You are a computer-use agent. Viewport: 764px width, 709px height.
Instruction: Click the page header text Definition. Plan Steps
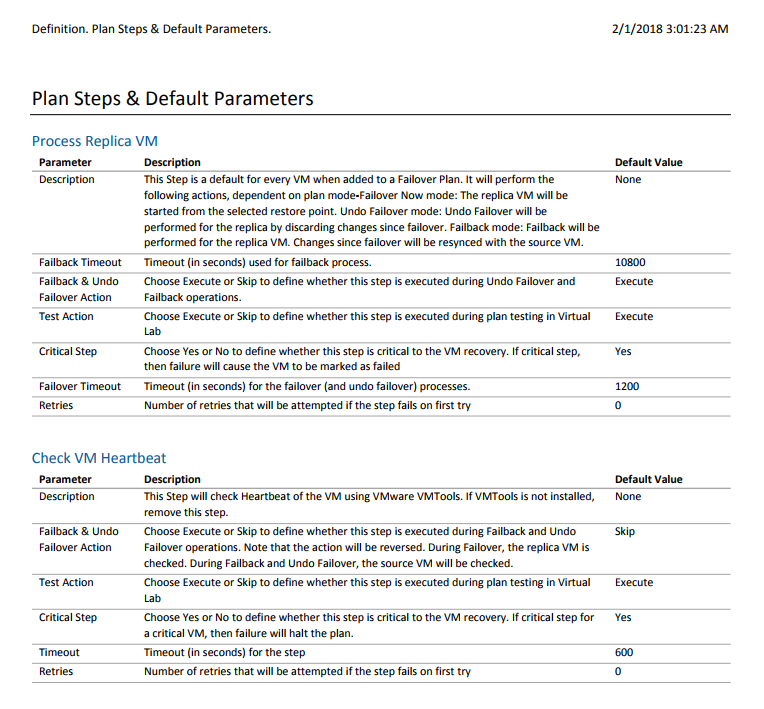(x=152, y=29)
